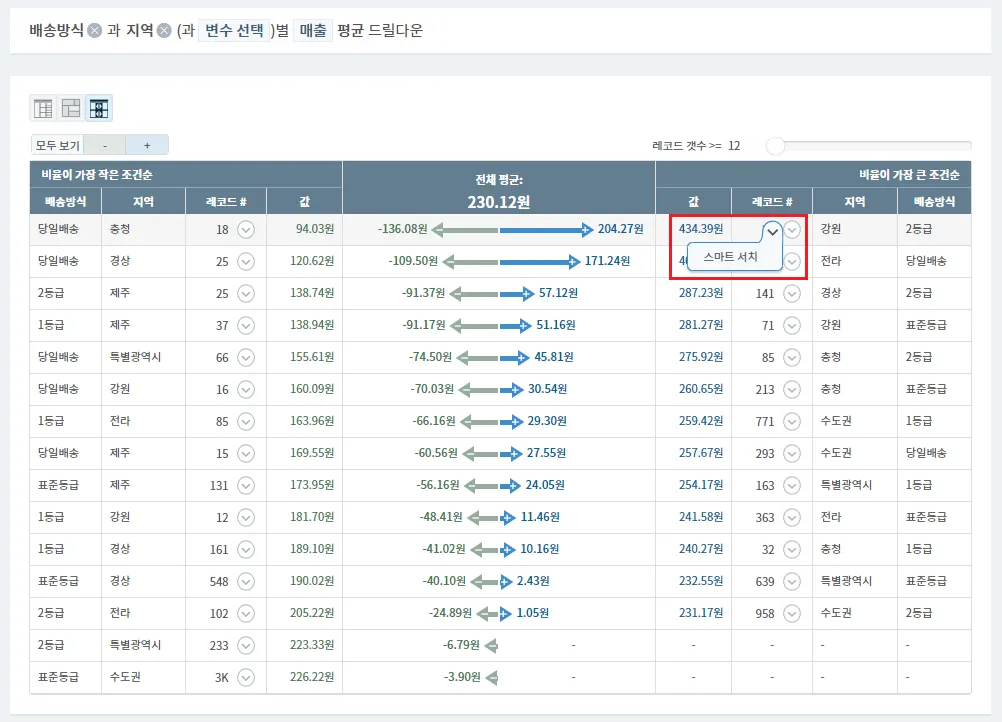Image resolution: width=1002 pixels, height=722 pixels.
Task: Expand the 1등급 제주 row with 37 records
Action: pos(246,325)
